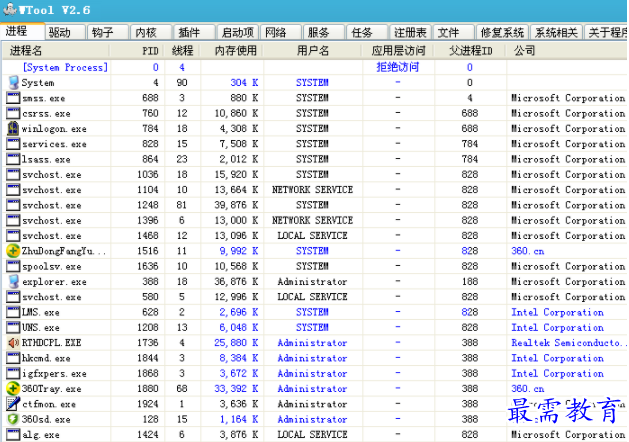Select PID 580 svchost.exe row
The width and height of the screenshot is (629, 442).
click(x=314, y=297)
